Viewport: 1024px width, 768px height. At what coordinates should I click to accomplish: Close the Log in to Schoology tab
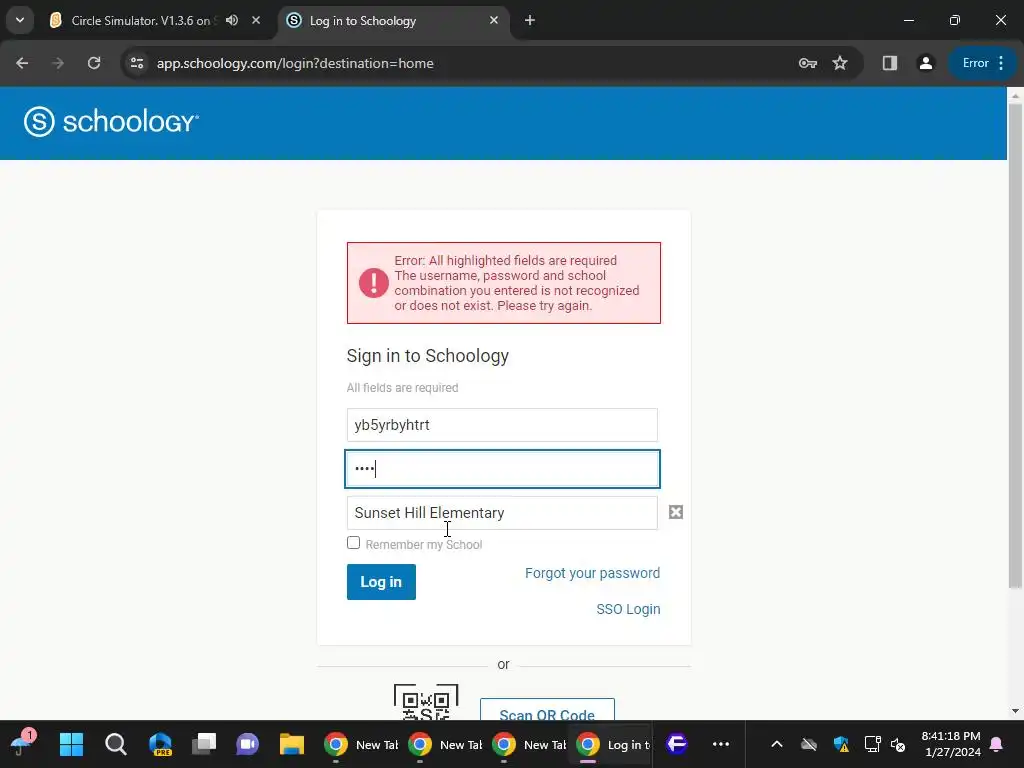coord(494,20)
